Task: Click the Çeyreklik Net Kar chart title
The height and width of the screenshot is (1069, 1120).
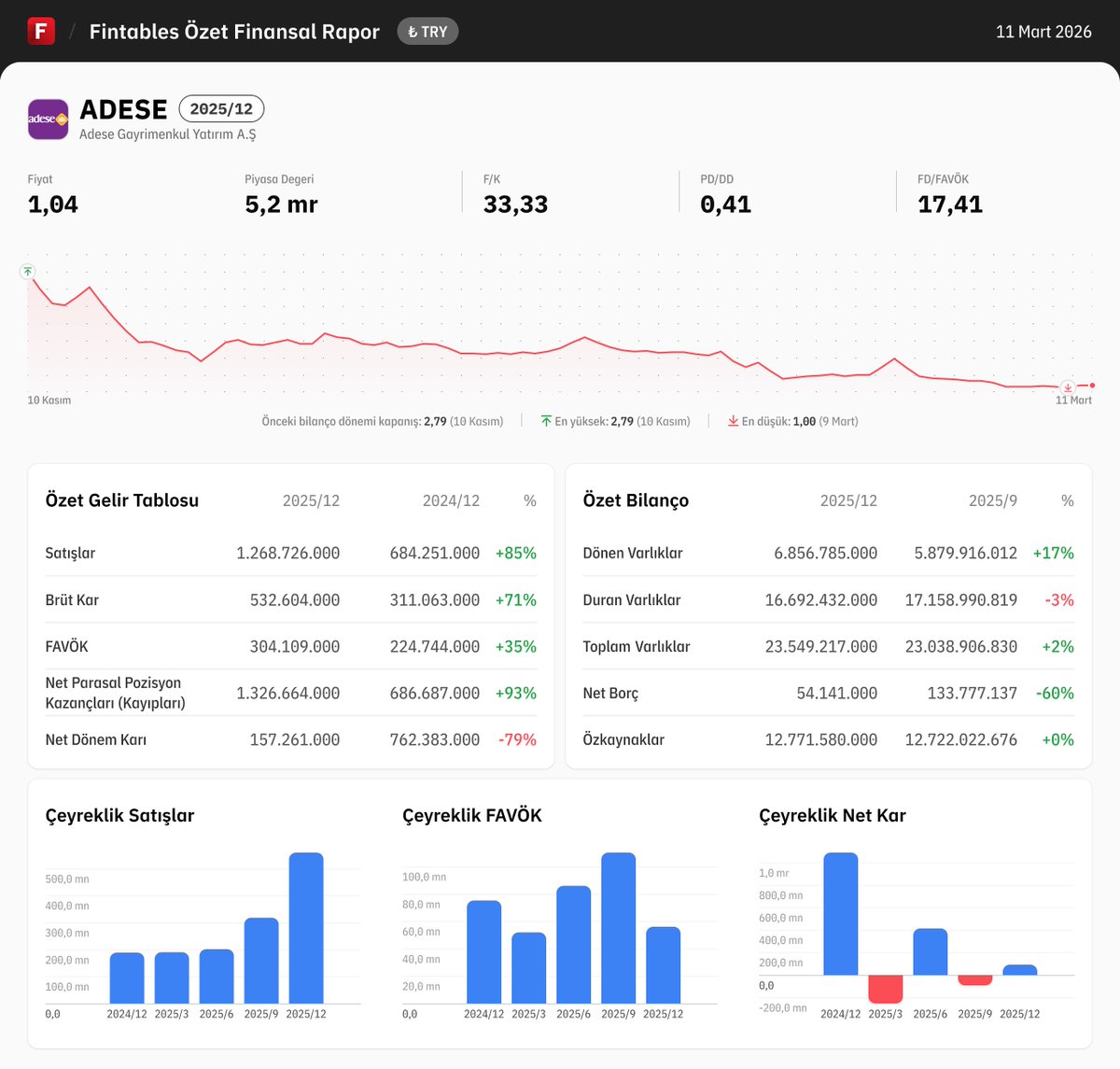Action: (x=833, y=815)
